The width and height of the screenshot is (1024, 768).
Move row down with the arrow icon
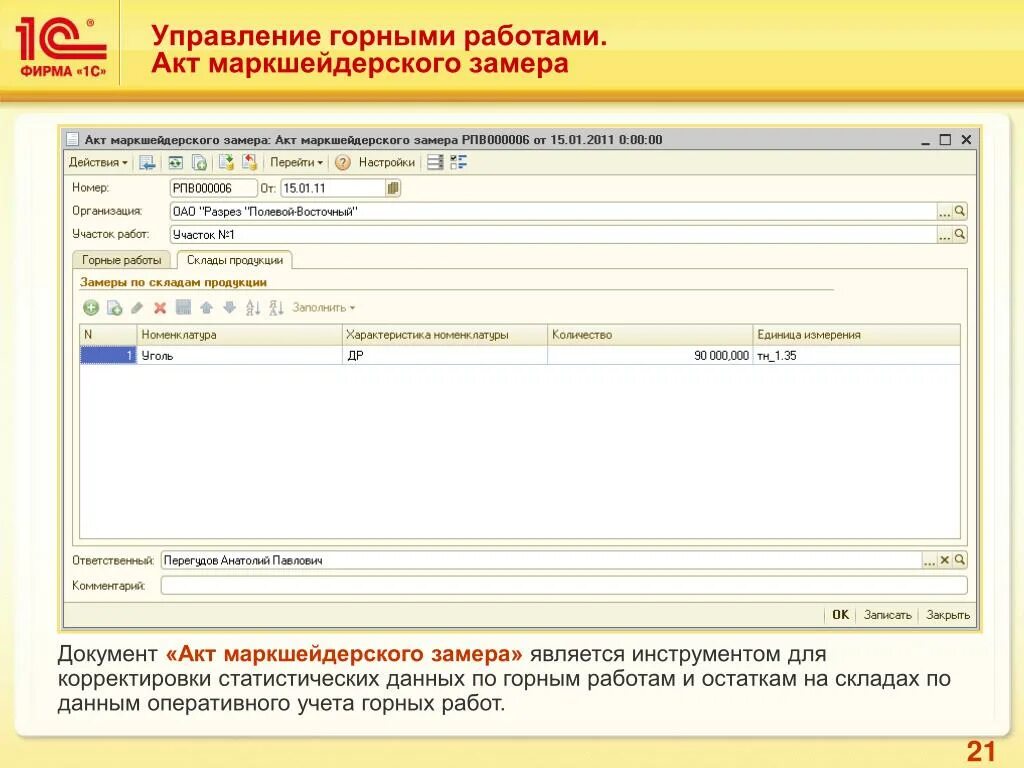click(x=229, y=308)
